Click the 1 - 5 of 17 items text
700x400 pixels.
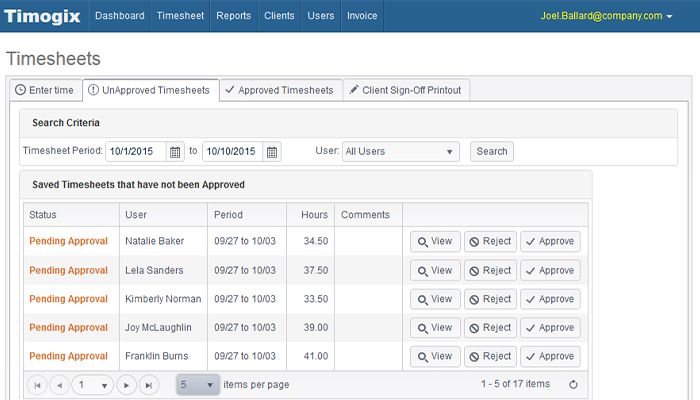click(x=515, y=384)
